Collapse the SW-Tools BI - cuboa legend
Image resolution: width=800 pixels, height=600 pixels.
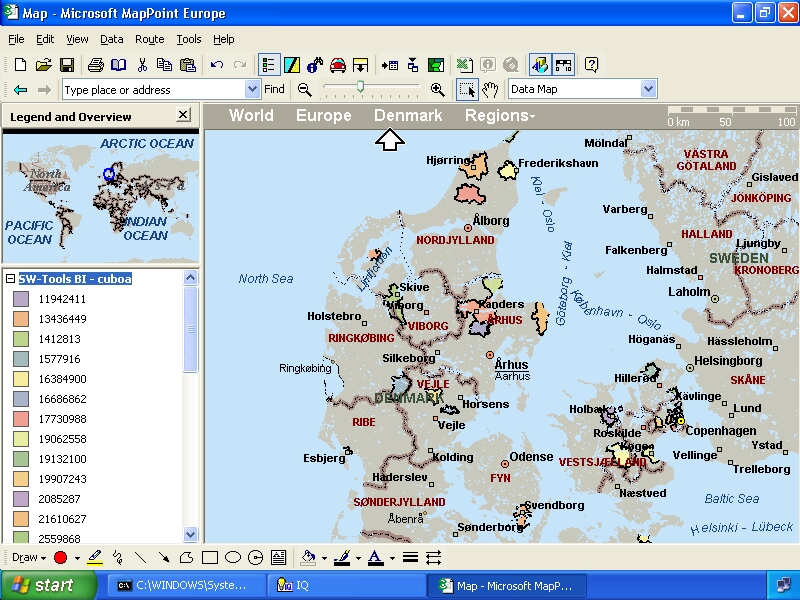coord(10,279)
